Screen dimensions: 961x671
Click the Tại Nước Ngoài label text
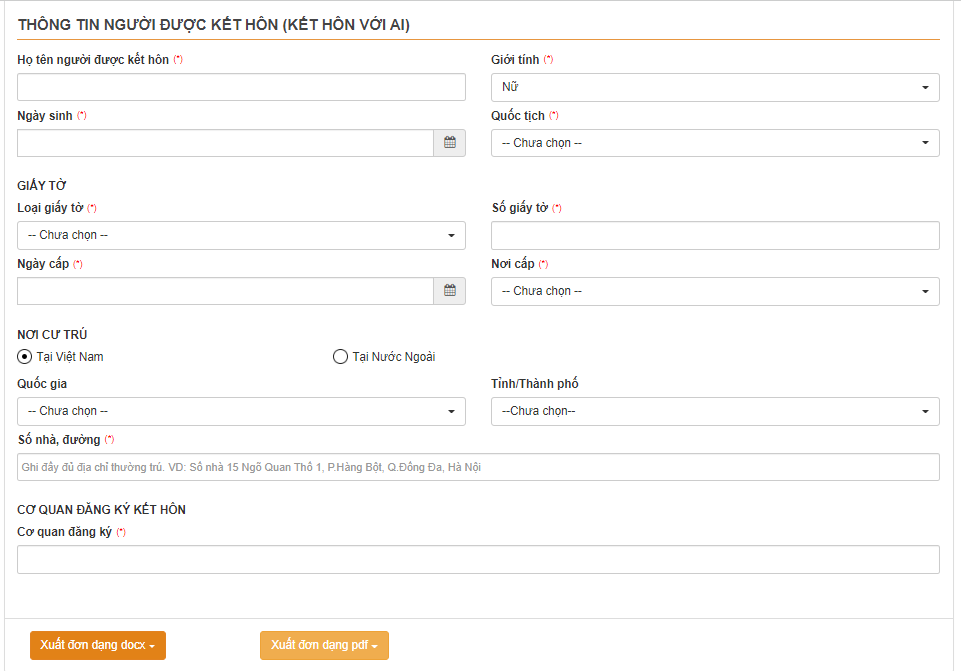pyautogui.click(x=394, y=357)
